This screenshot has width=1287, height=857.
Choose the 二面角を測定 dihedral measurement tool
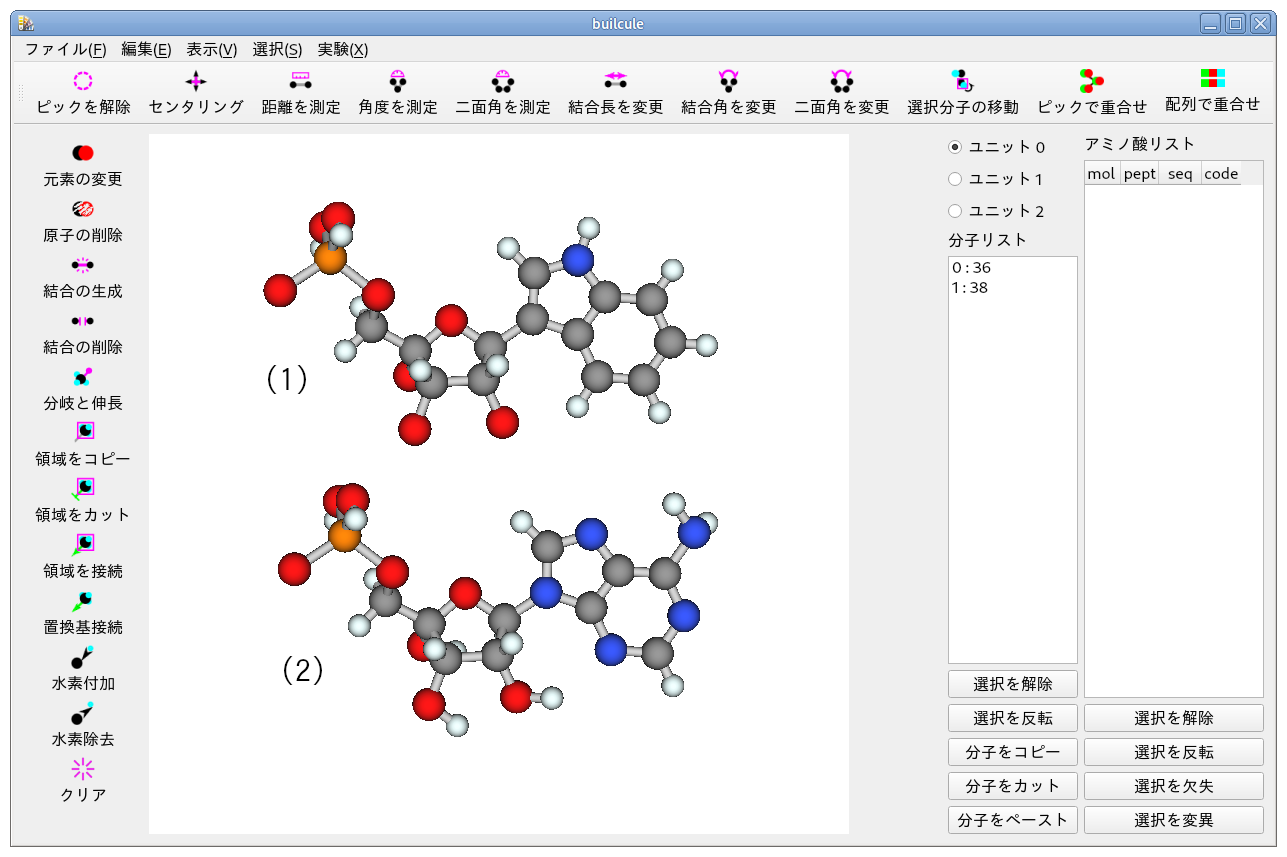[x=502, y=81]
